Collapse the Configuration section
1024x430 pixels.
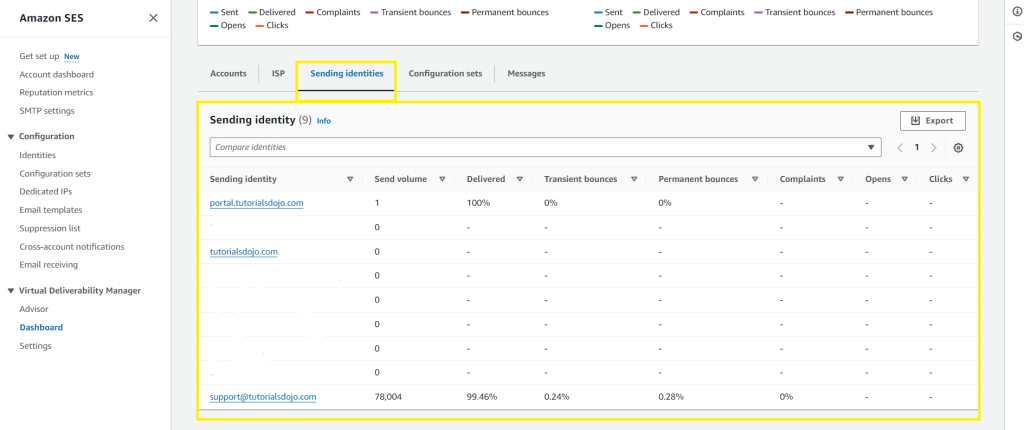(11, 136)
